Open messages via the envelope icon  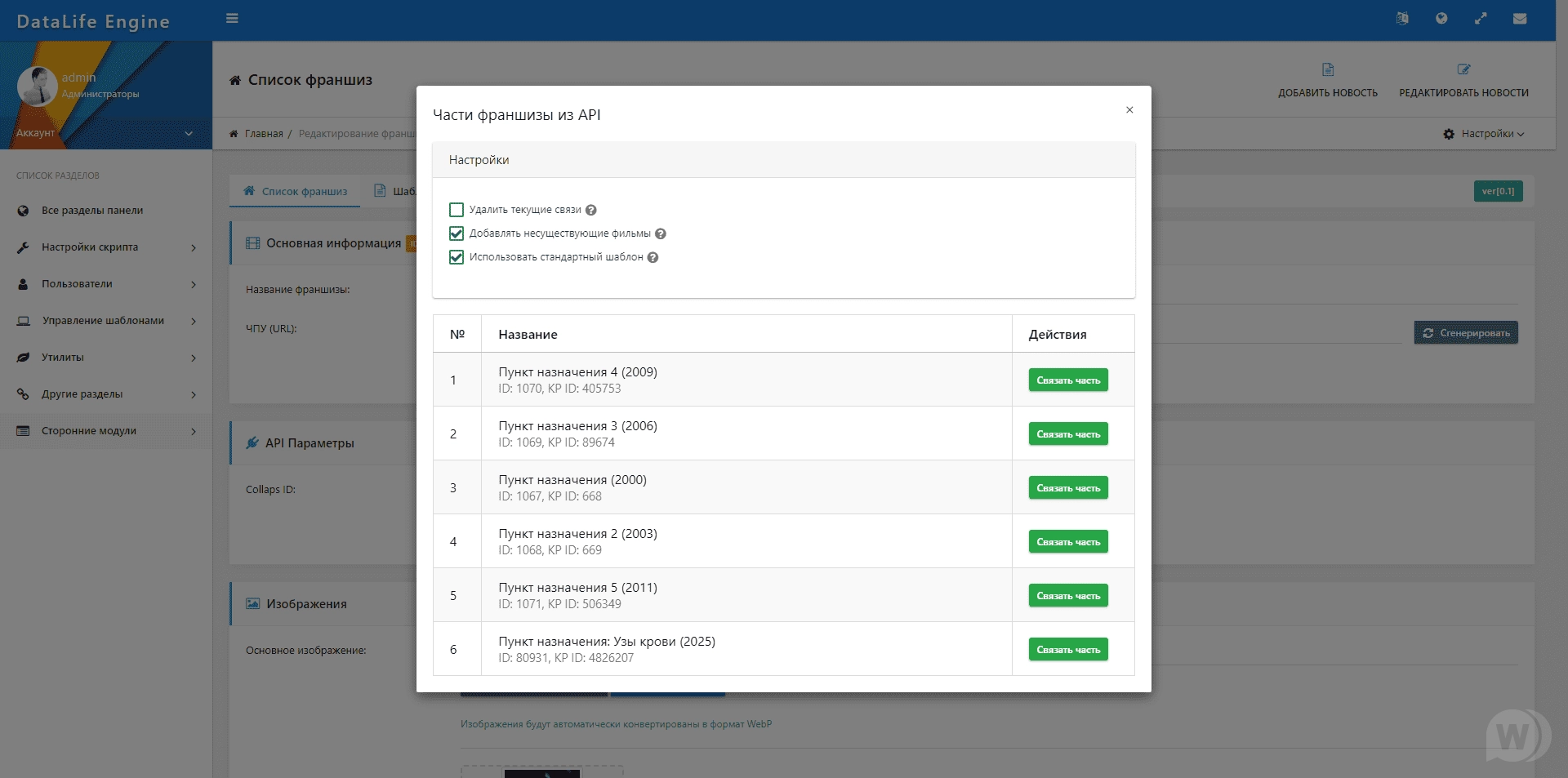pyautogui.click(x=1520, y=19)
